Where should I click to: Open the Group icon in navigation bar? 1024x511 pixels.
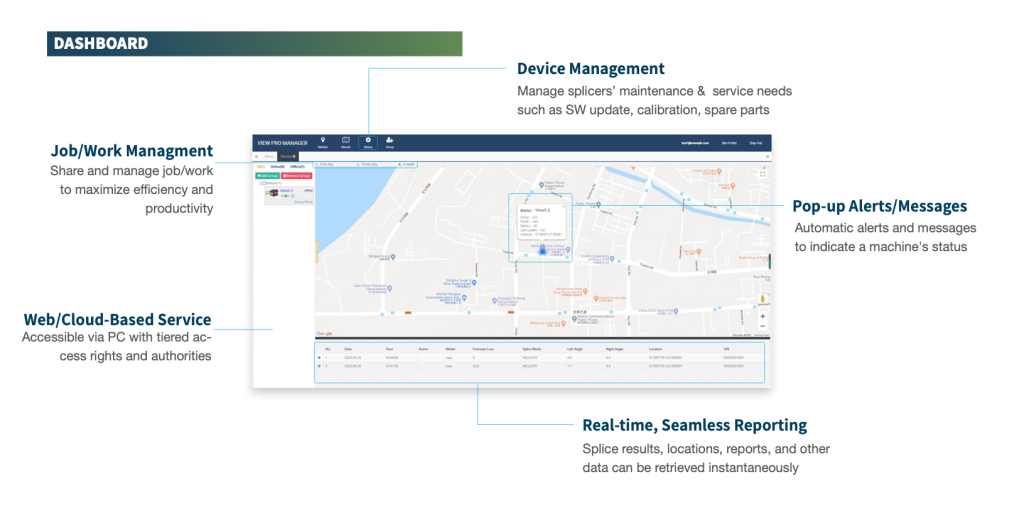coord(390,142)
